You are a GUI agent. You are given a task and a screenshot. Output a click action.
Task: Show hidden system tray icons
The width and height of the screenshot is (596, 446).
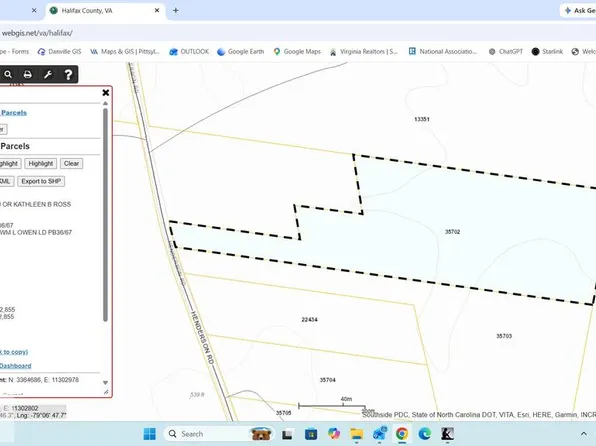click(x=583, y=434)
